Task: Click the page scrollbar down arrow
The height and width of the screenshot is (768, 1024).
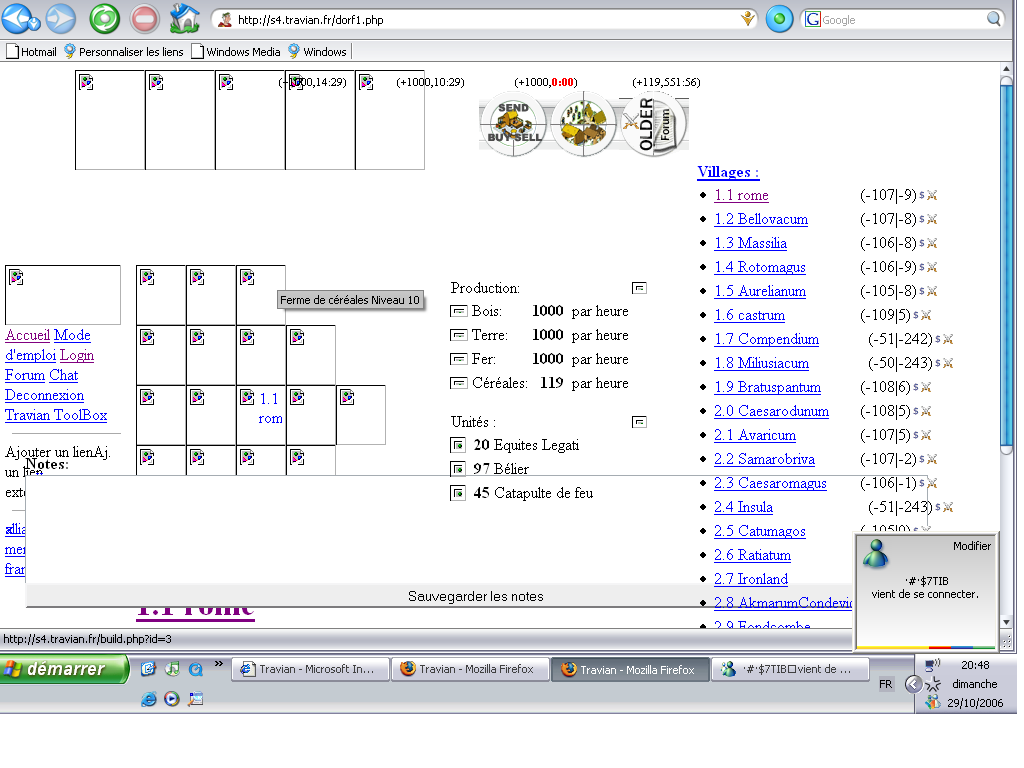Action: 1006,622
